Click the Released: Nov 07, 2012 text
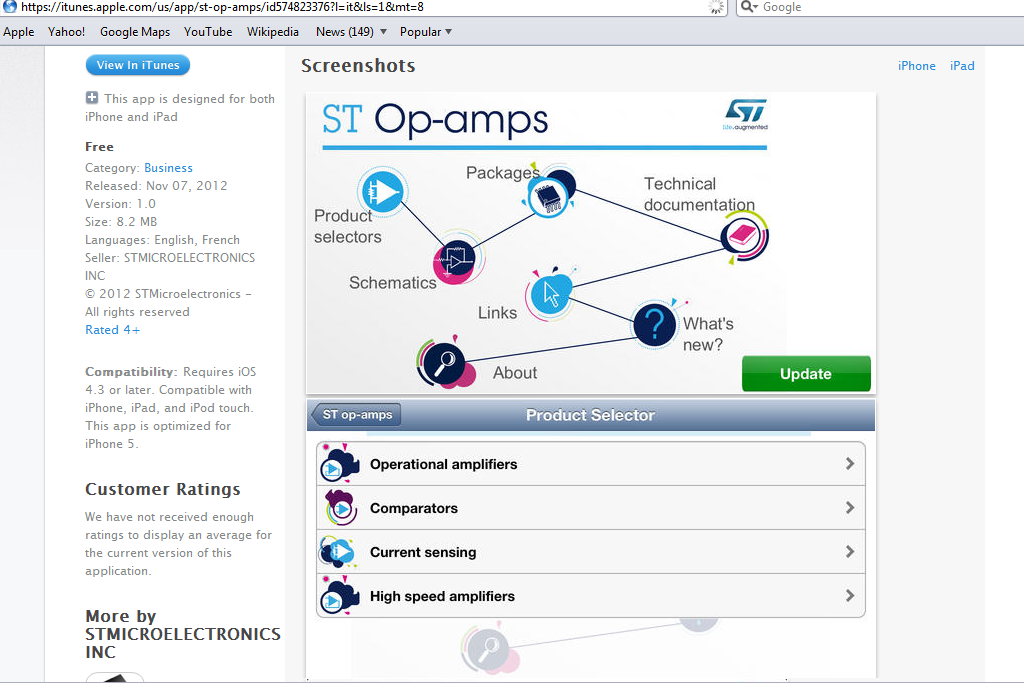Screen dimensions: 1024x684 click(x=156, y=186)
